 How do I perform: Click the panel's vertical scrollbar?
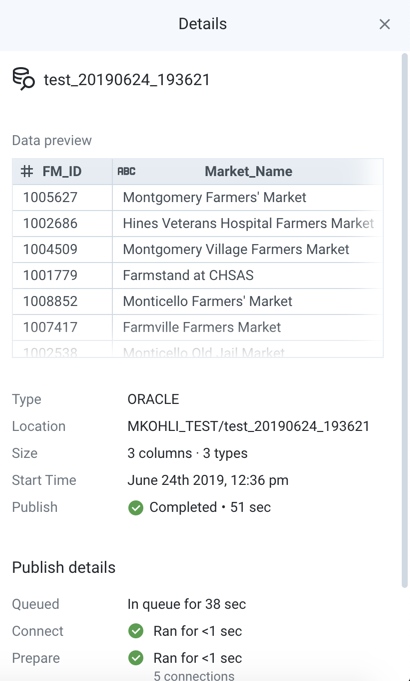[404, 320]
